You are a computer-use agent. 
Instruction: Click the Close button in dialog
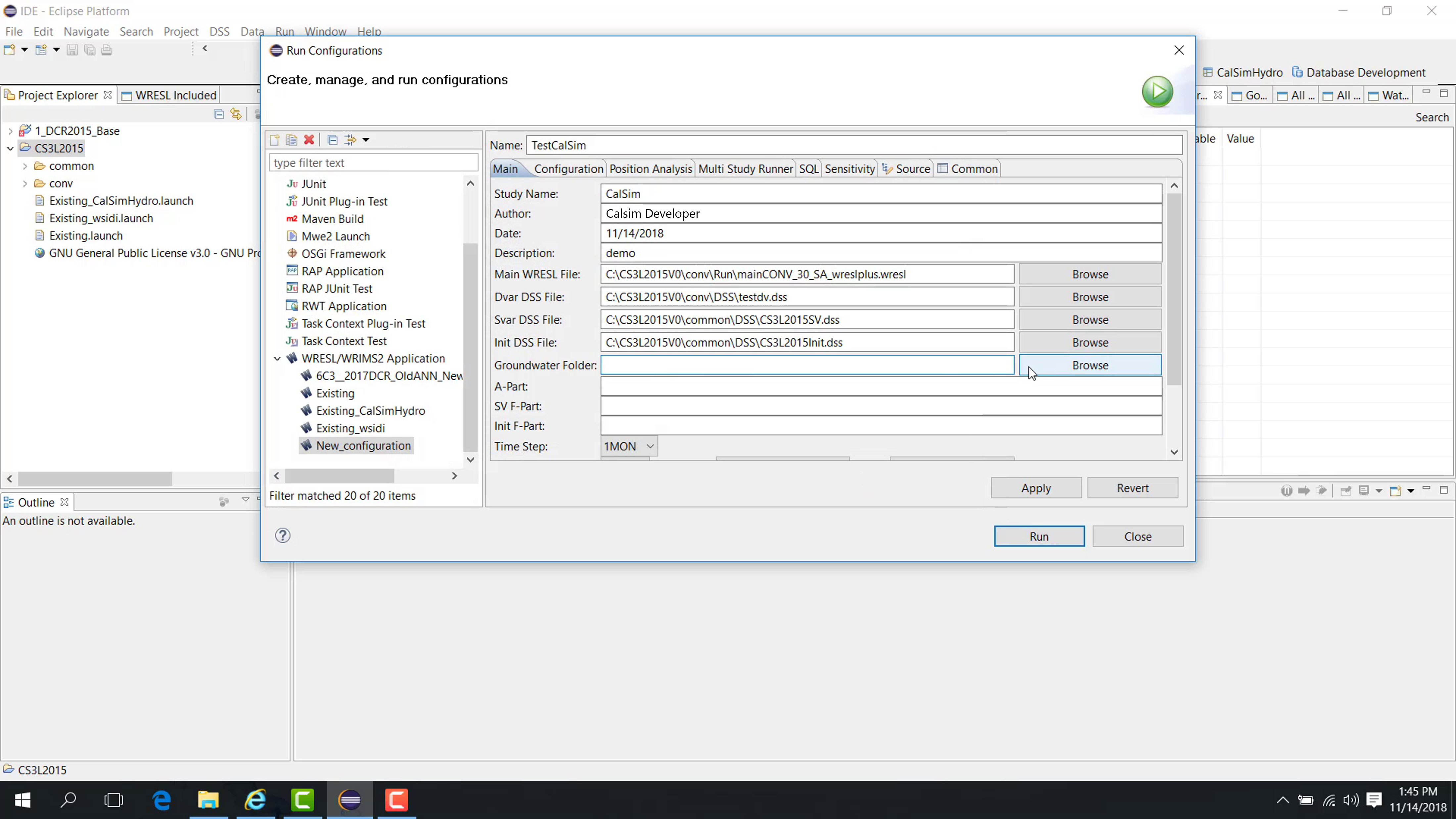point(1138,536)
